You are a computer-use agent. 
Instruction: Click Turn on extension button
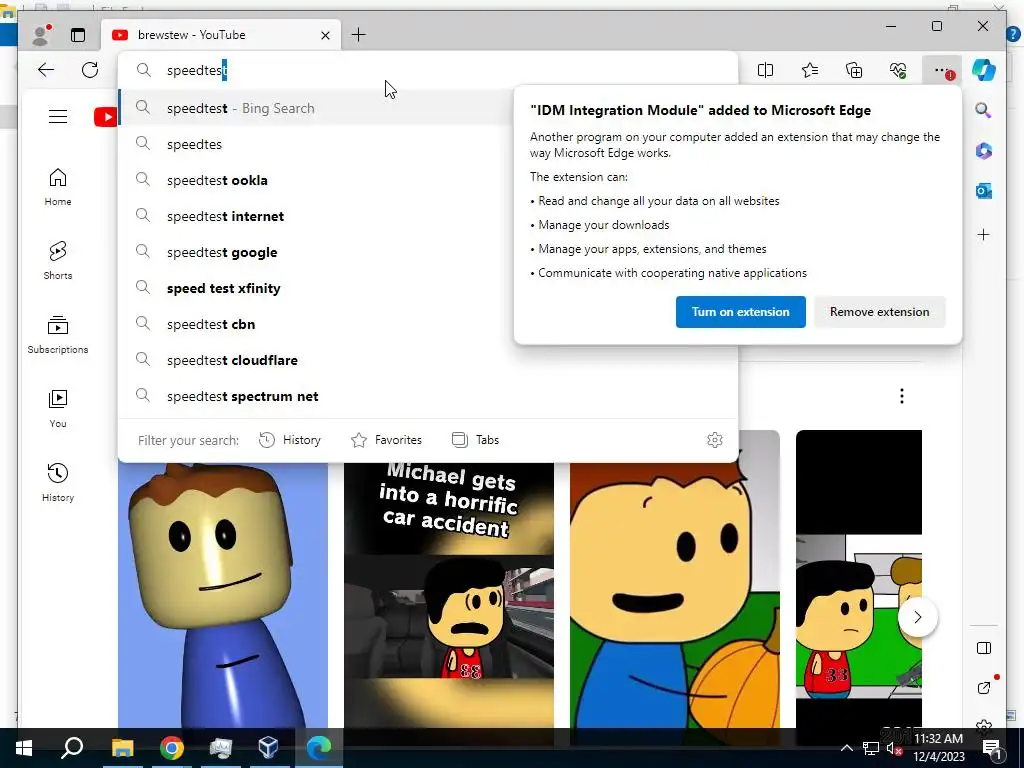click(x=741, y=312)
